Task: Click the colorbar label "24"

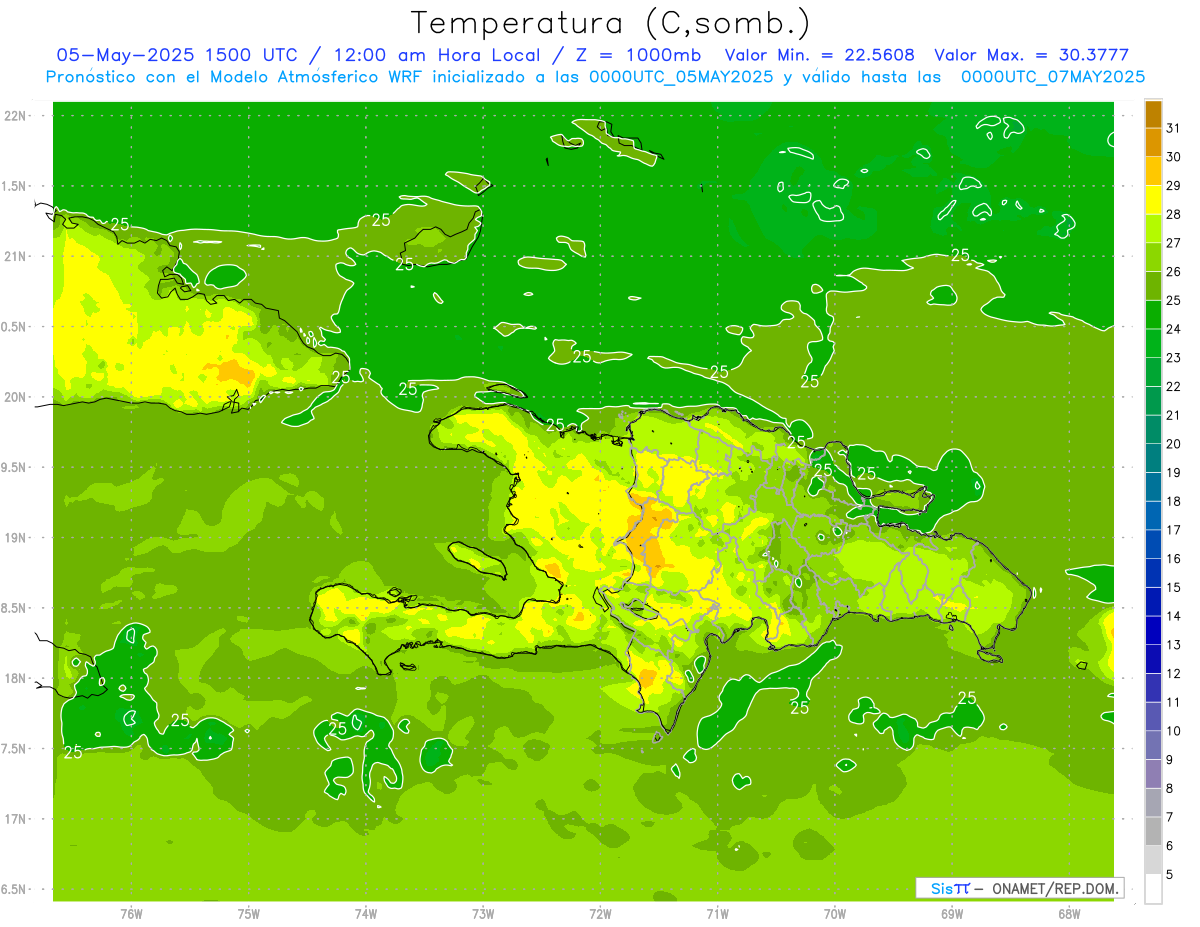Action: (x=1174, y=329)
